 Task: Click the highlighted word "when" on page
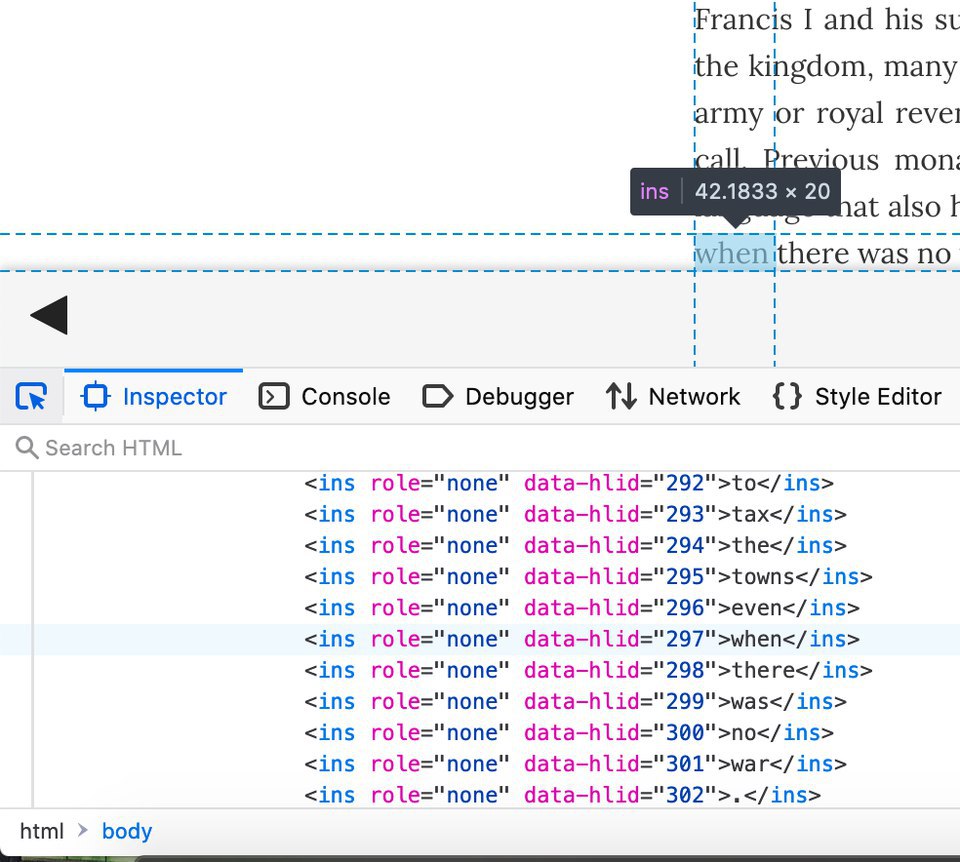pyautogui.click(x=734, y=253)
